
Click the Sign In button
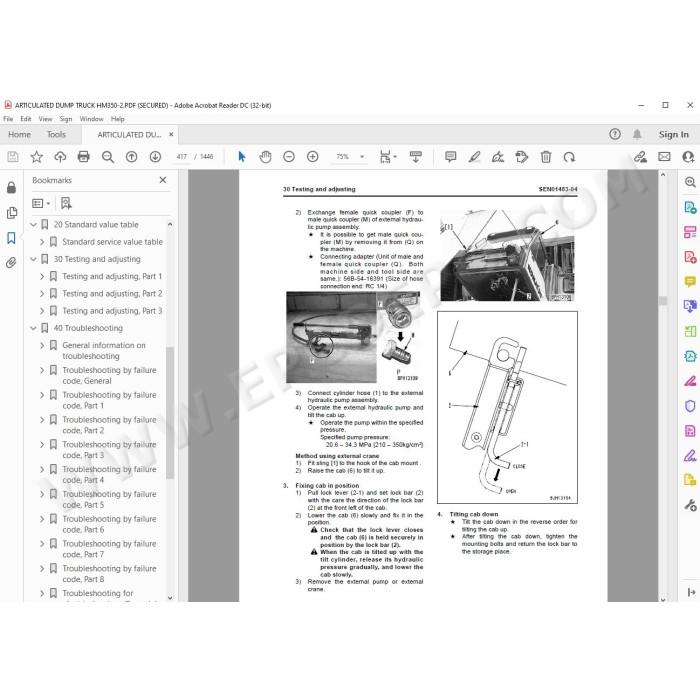click(x=673, y=134)
